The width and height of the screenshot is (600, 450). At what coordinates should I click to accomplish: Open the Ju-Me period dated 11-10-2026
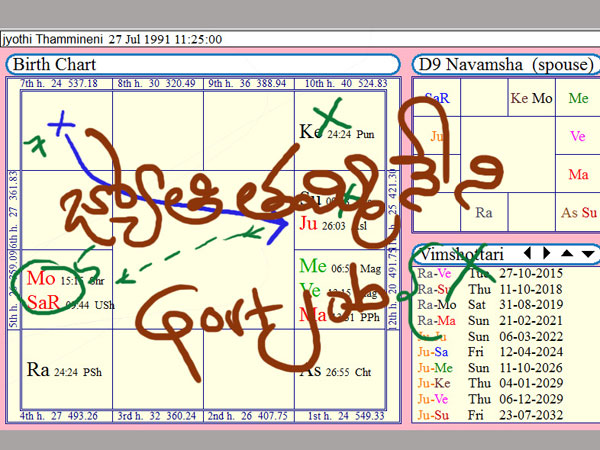pos(505,368)
